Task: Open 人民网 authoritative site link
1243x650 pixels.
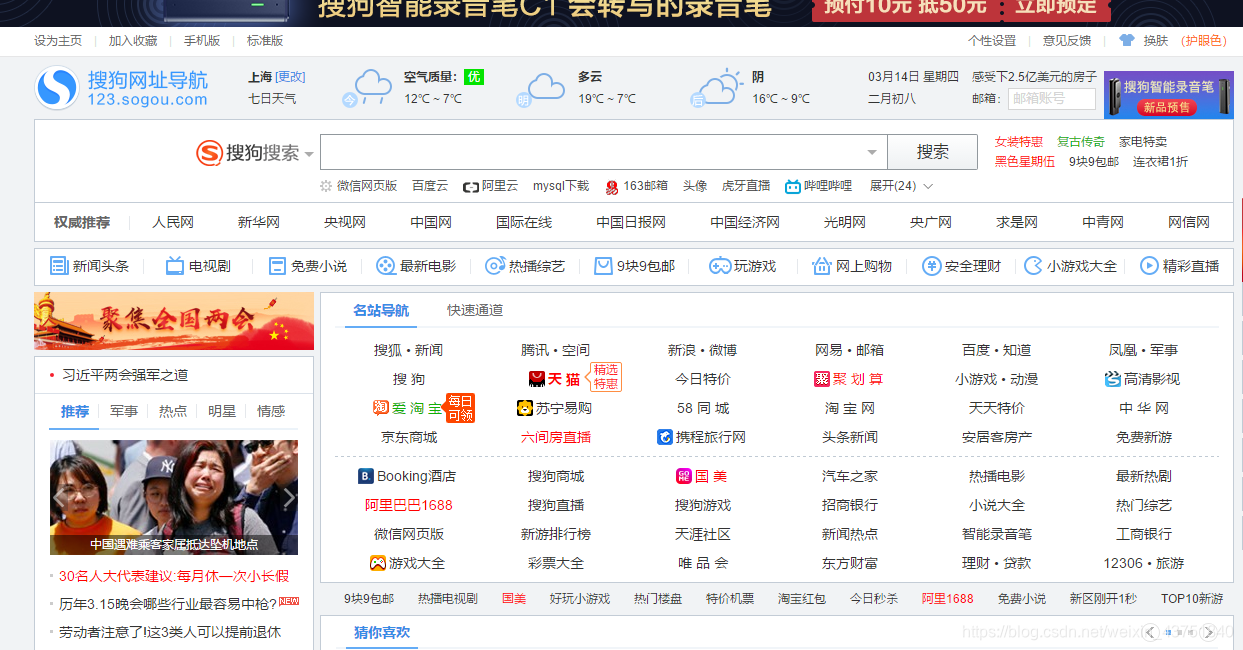Action: 173,222
